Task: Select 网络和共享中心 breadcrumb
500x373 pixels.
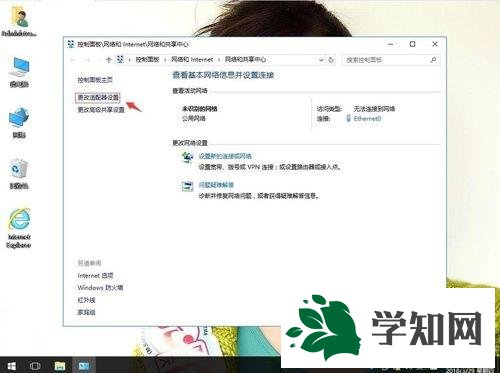Action: (245, 60)
